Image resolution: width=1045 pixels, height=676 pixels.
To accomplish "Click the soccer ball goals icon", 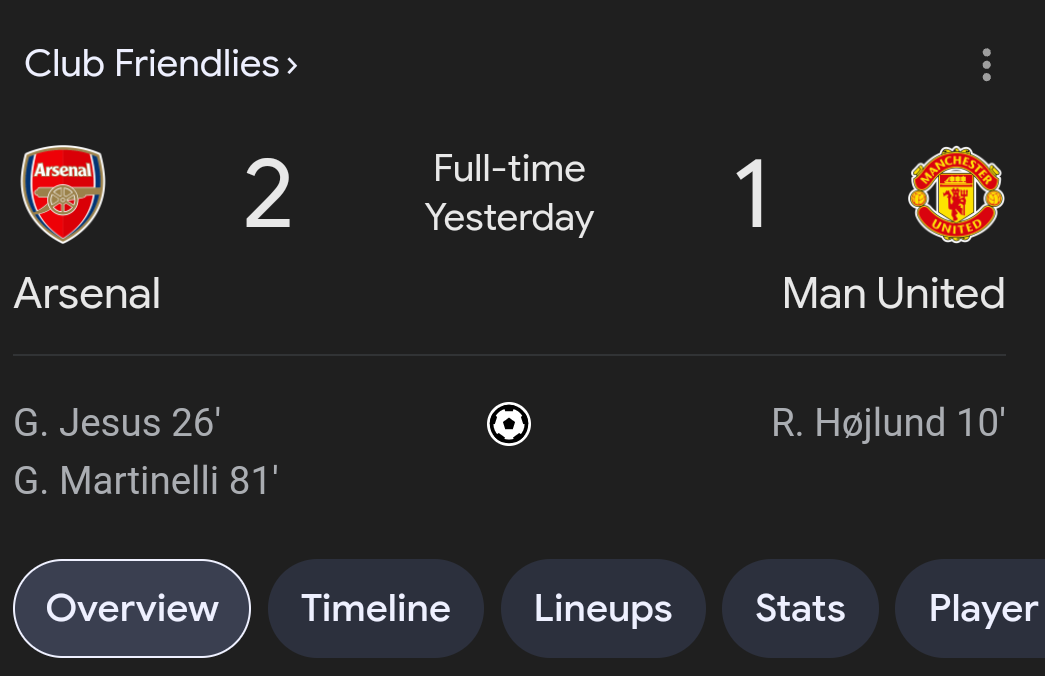I will pos(509,423).
